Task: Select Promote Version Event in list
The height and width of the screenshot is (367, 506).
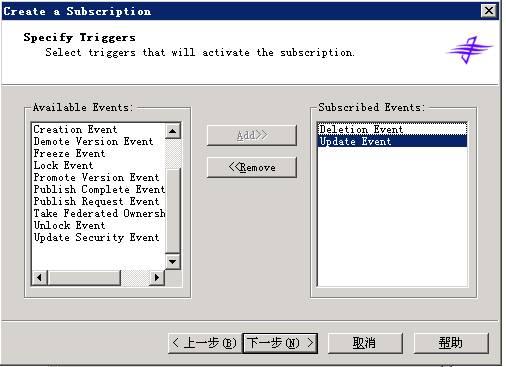Action: (x=99, y=177)
